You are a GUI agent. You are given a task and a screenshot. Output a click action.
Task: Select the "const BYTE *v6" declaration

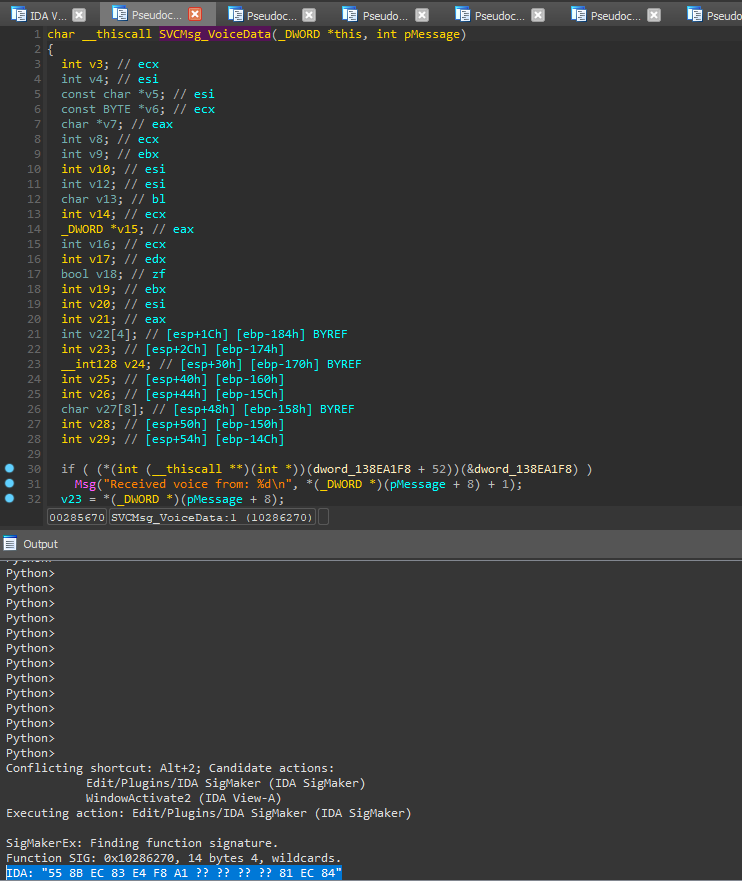pos(138,109)
